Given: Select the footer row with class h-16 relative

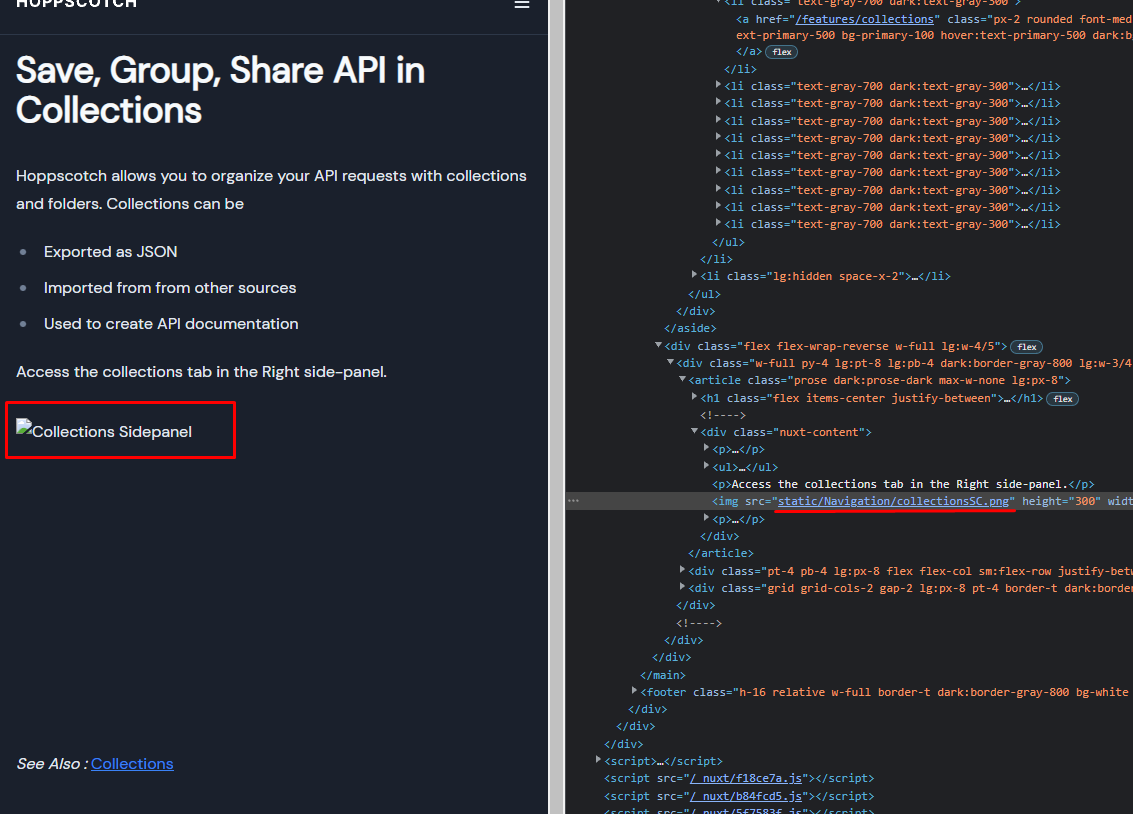Looking at the screenshot, I should click(883, 692).
